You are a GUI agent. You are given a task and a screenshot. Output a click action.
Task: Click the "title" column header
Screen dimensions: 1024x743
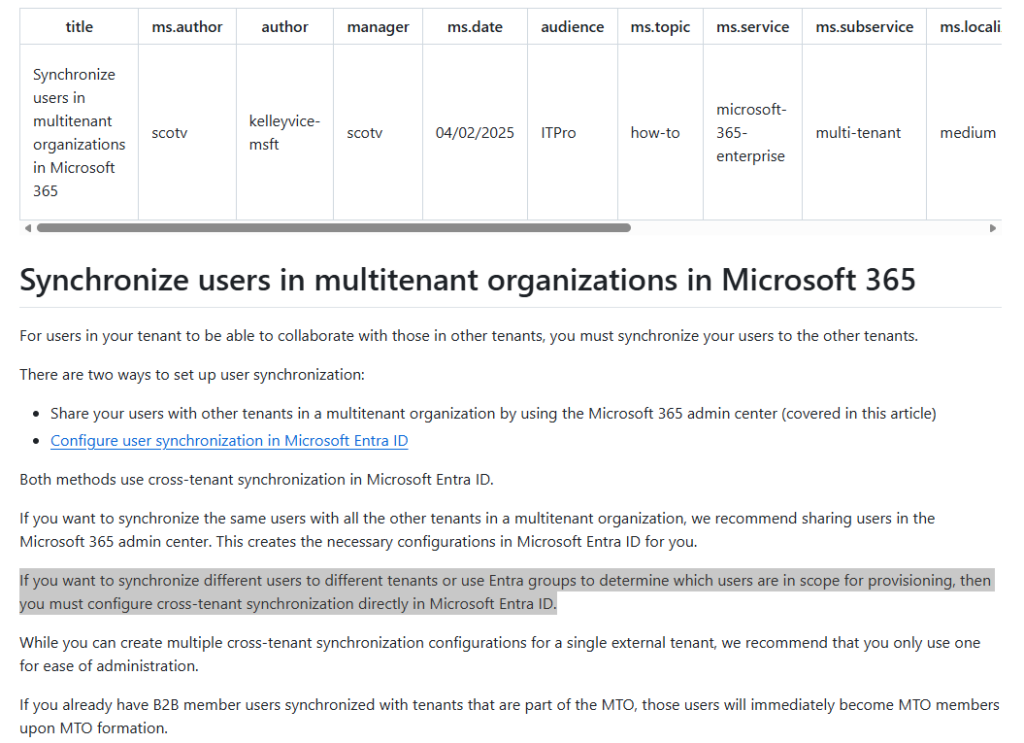tap(79, 27)
